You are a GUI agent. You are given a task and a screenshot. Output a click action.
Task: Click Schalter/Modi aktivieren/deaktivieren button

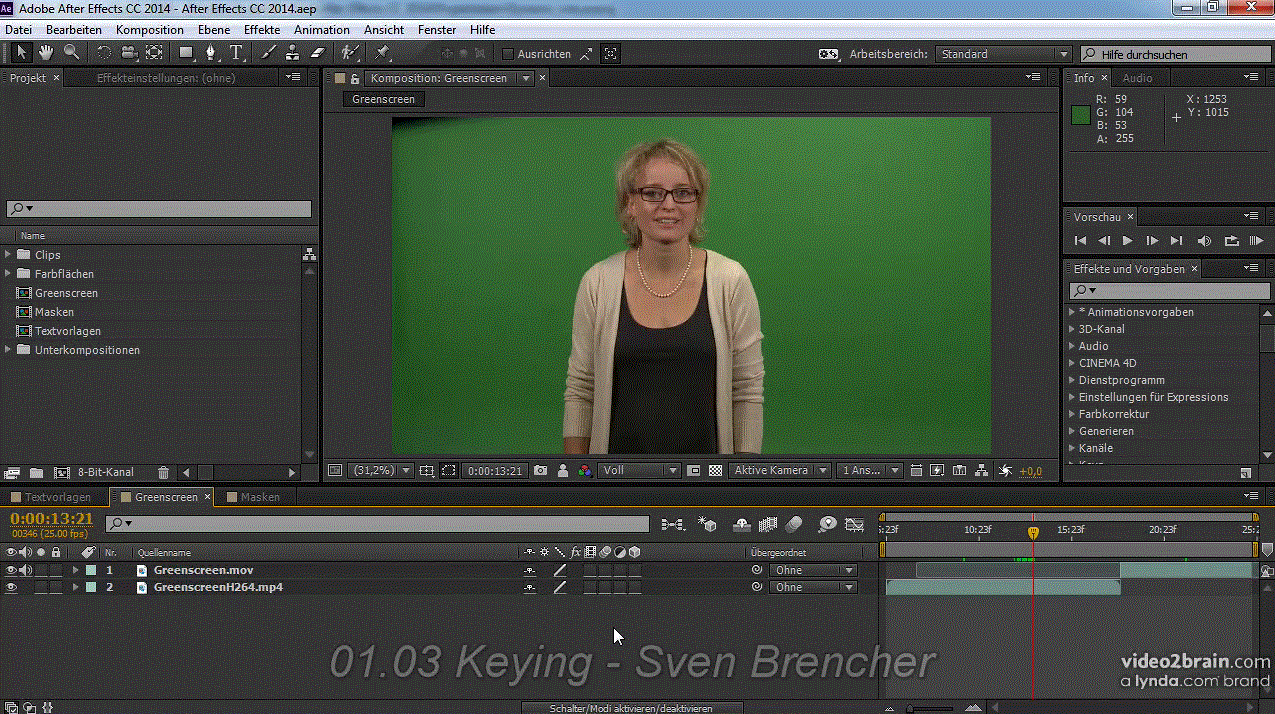pyautogui.click(x=631, y=708)
